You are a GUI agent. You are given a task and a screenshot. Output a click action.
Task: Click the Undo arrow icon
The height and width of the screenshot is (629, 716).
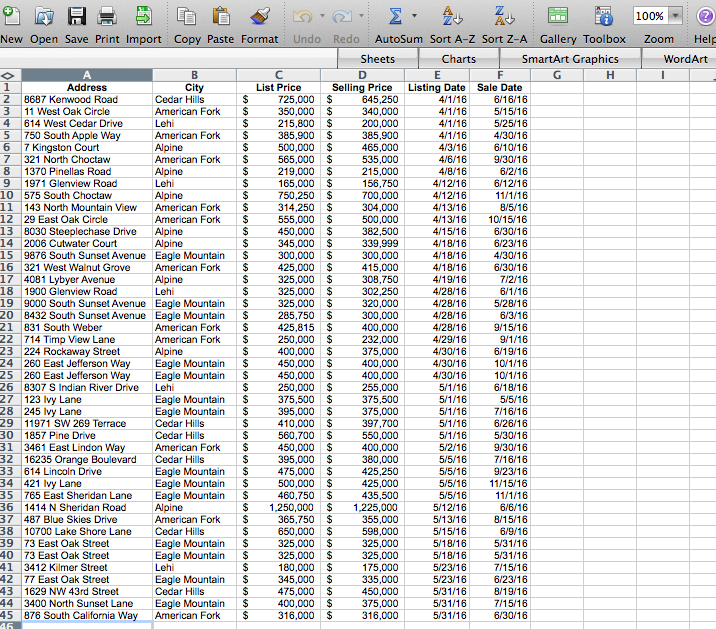click(x=302, y=16)
